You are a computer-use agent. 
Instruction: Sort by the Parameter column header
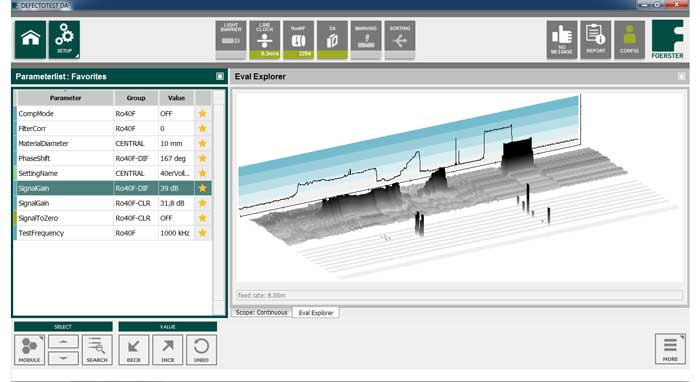[x=65, y=98]
